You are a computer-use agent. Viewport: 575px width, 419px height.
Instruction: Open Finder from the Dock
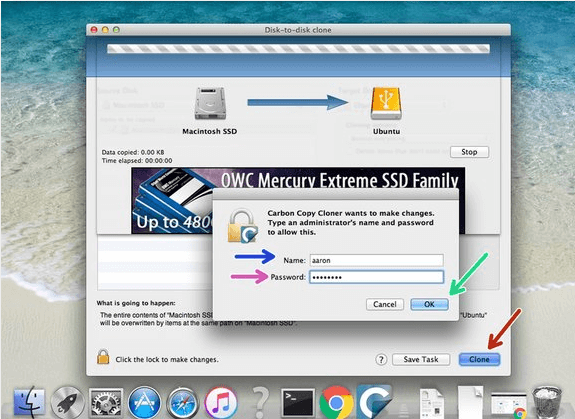click(x=29, y=402)
